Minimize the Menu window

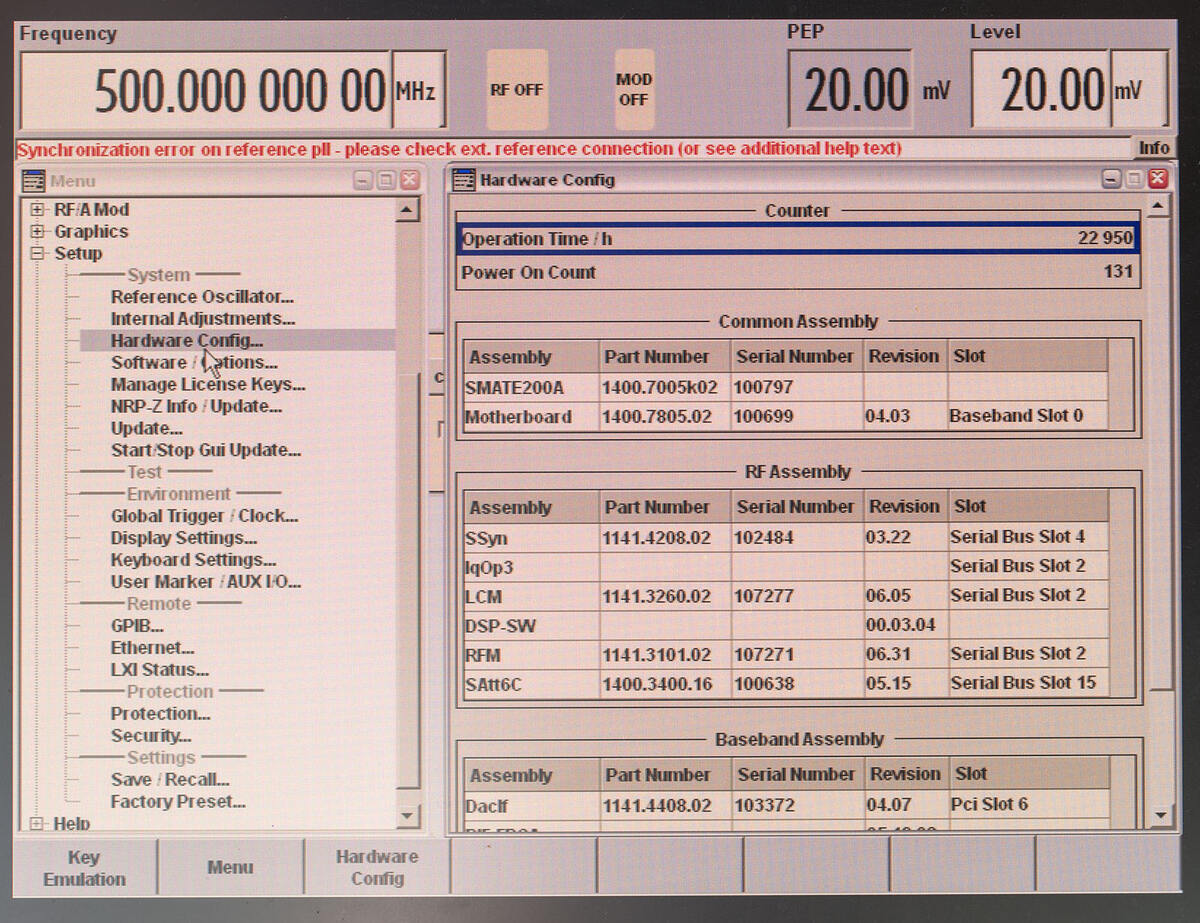(362, 181)
